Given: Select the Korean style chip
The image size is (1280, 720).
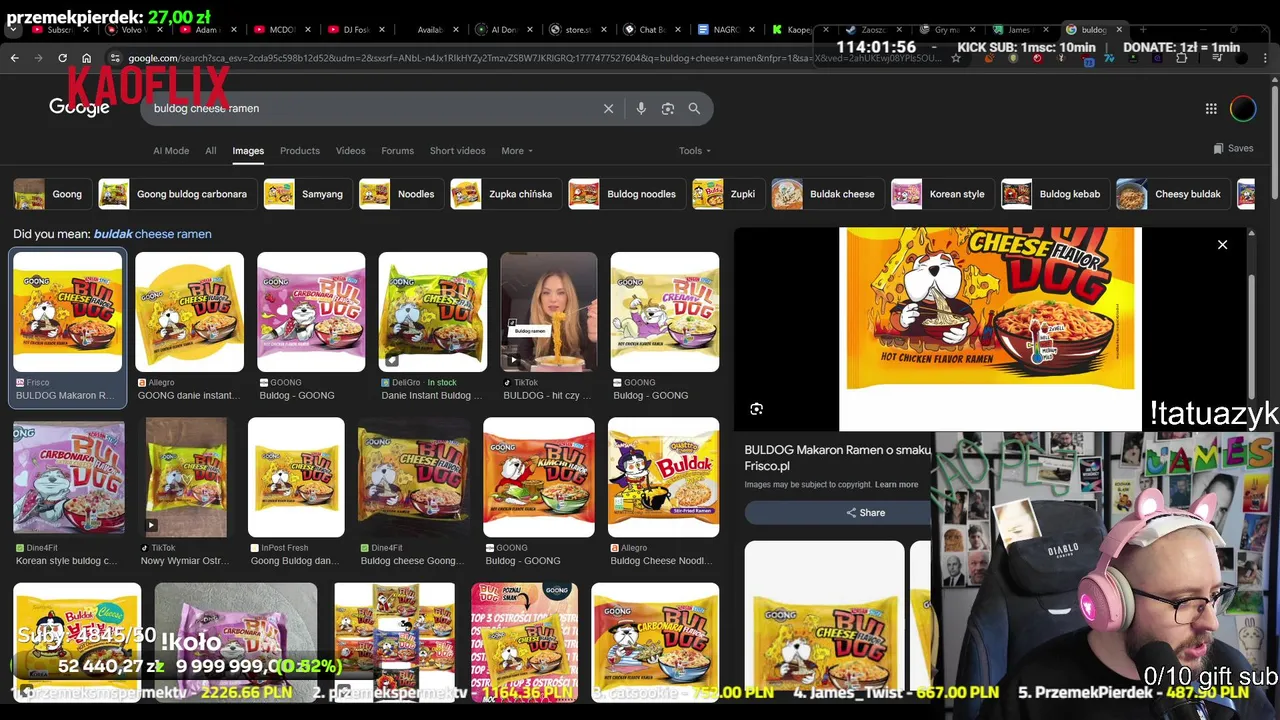Looking at the screenshot, I should coord(943,194).
